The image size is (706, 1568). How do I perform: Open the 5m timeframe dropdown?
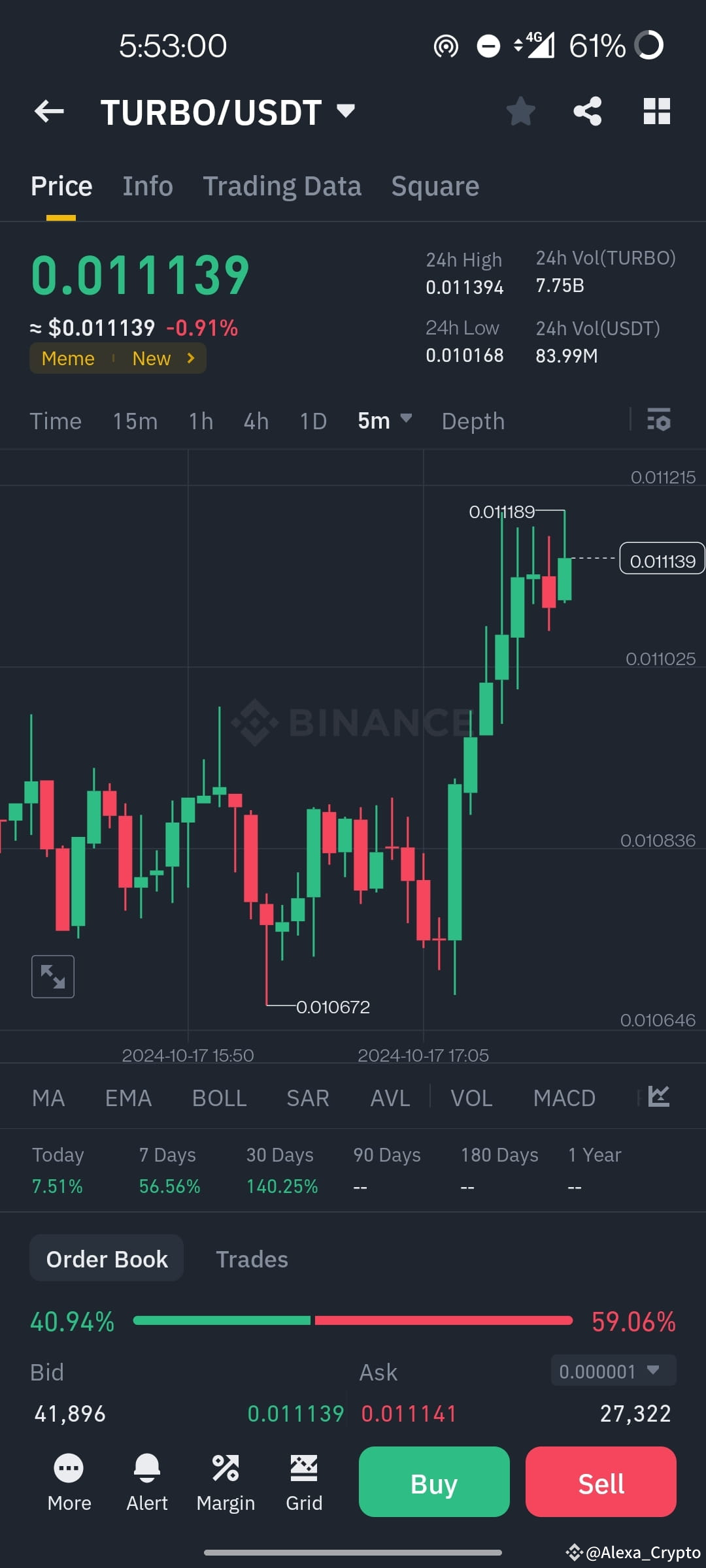point(384,421)
